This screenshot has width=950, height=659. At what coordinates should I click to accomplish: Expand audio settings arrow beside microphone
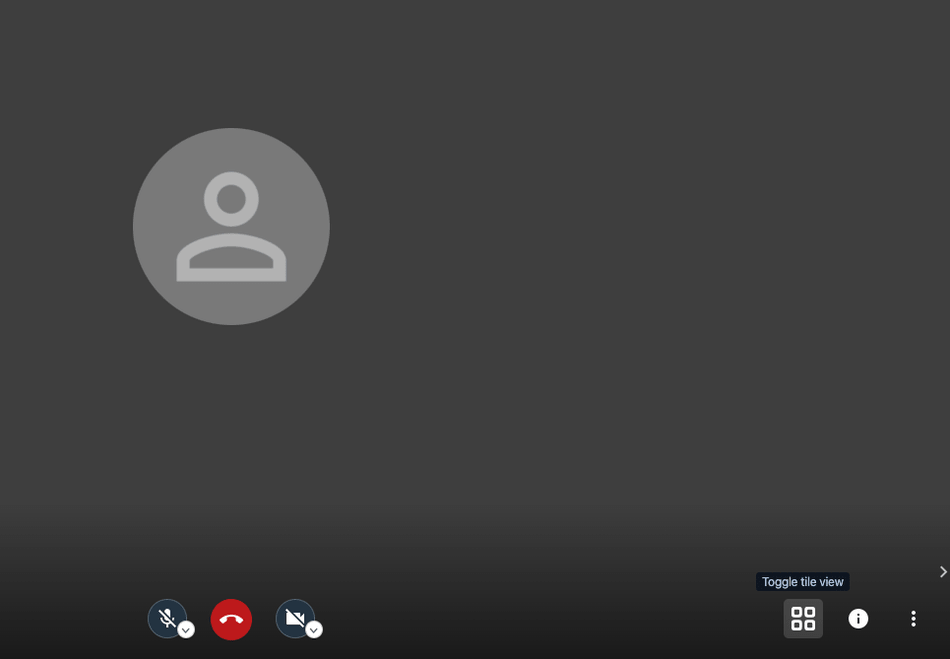[186, 630]
